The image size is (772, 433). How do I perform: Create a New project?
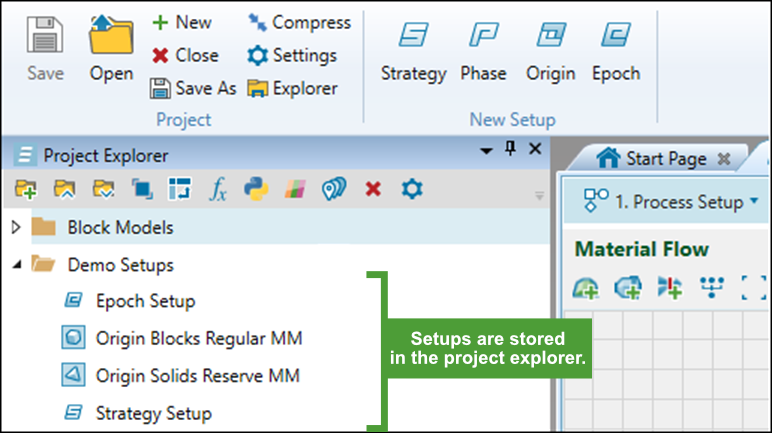click(182, 23)
